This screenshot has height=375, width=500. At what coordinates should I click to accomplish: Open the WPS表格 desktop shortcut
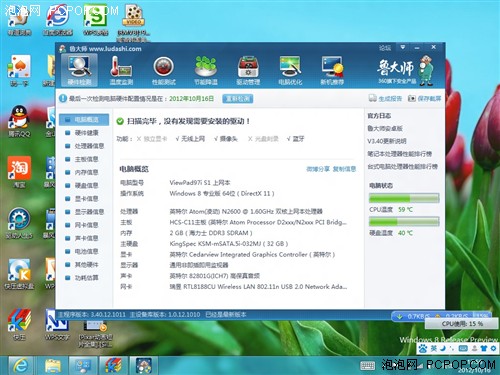pyautogui.click(x=96, y=21)
